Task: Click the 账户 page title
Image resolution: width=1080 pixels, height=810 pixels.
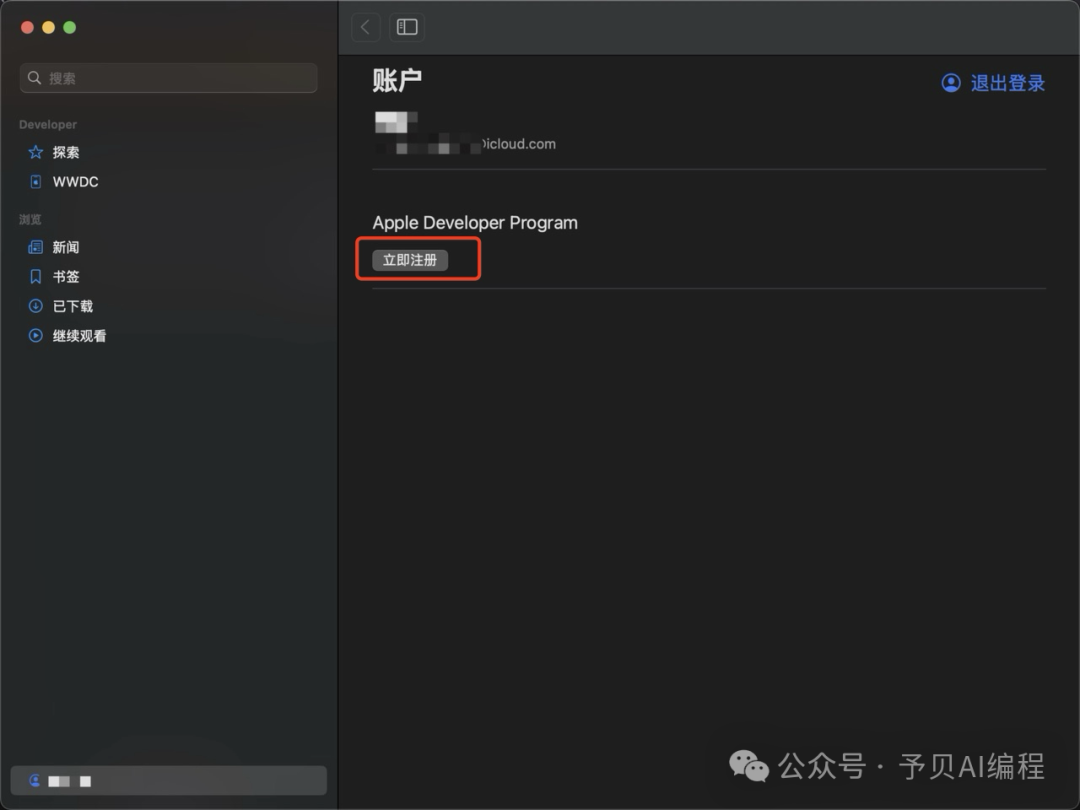Action: click(x=397, y=81)
